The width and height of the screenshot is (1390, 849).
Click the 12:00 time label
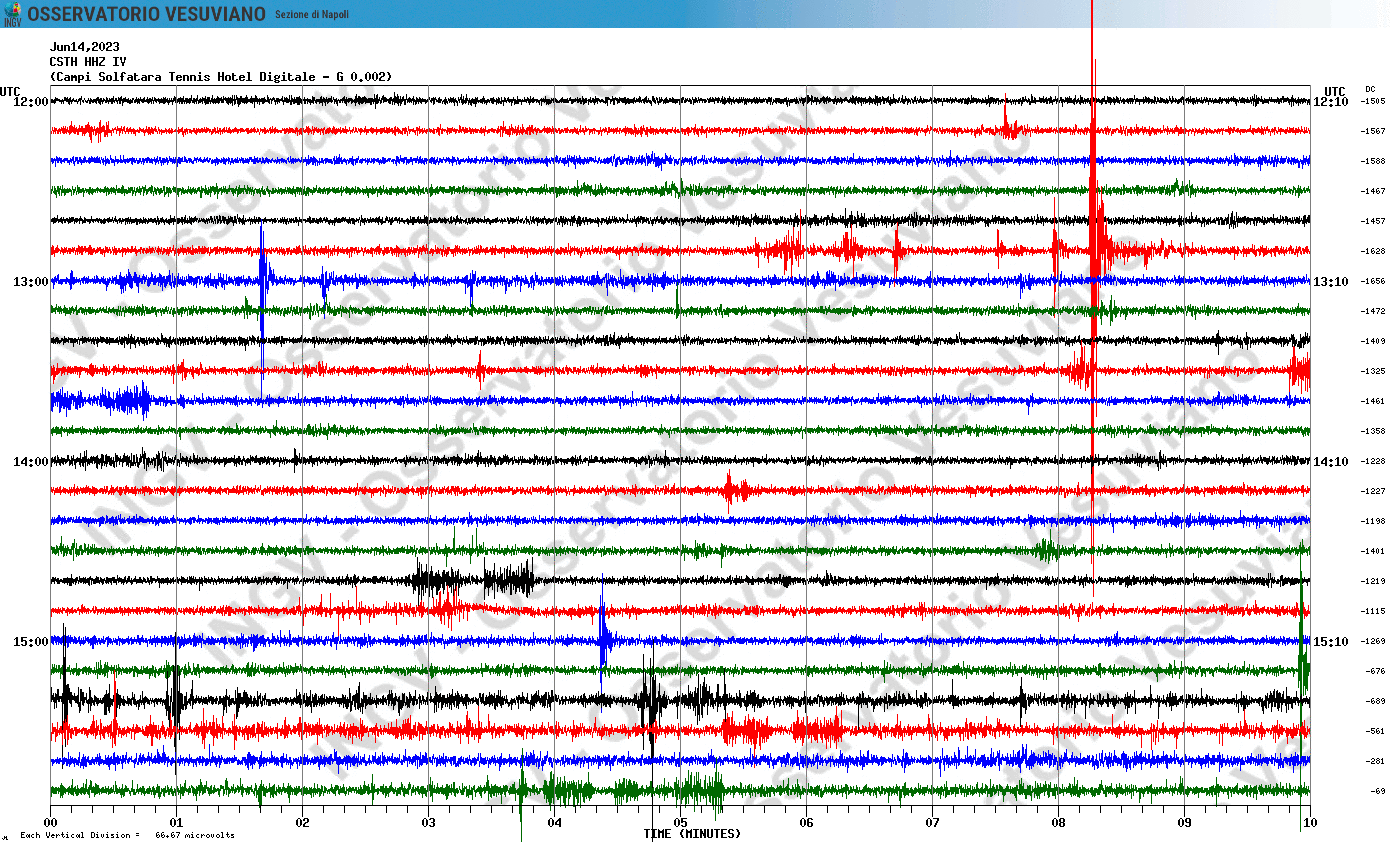click(30, 101)
